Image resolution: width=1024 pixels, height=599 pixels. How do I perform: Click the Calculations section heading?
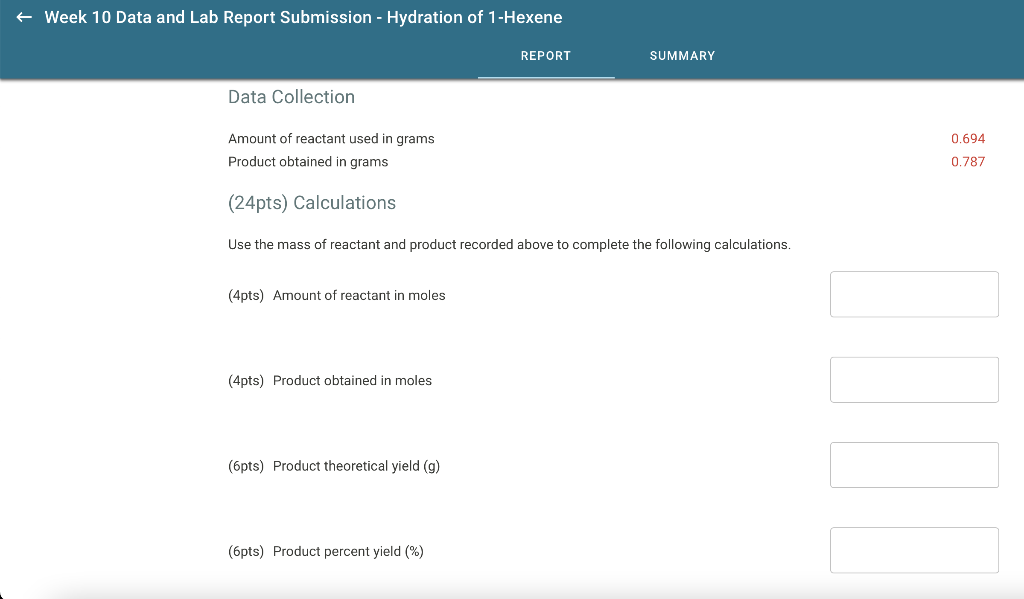click(x=312, y=202)
